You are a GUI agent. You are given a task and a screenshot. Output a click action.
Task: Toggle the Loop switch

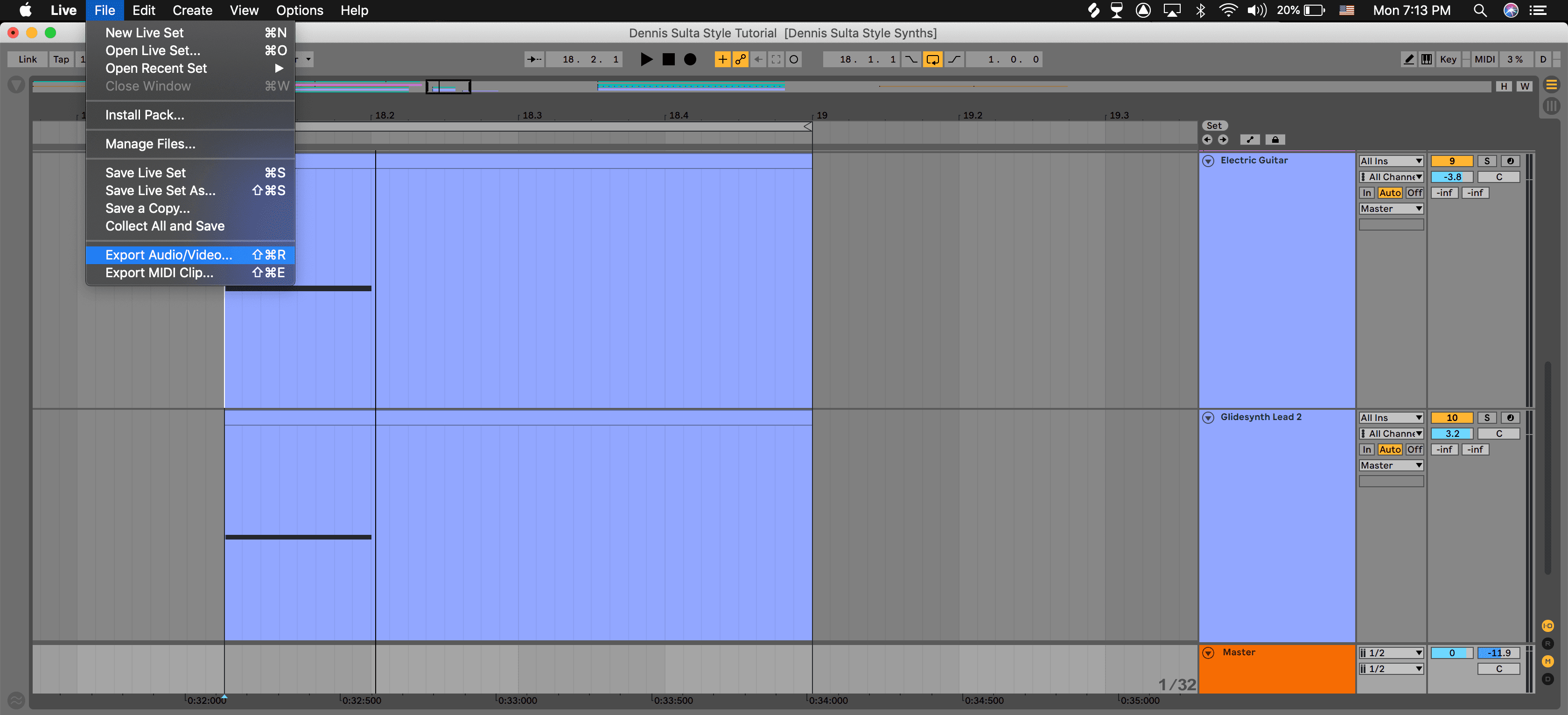(932, 59)
